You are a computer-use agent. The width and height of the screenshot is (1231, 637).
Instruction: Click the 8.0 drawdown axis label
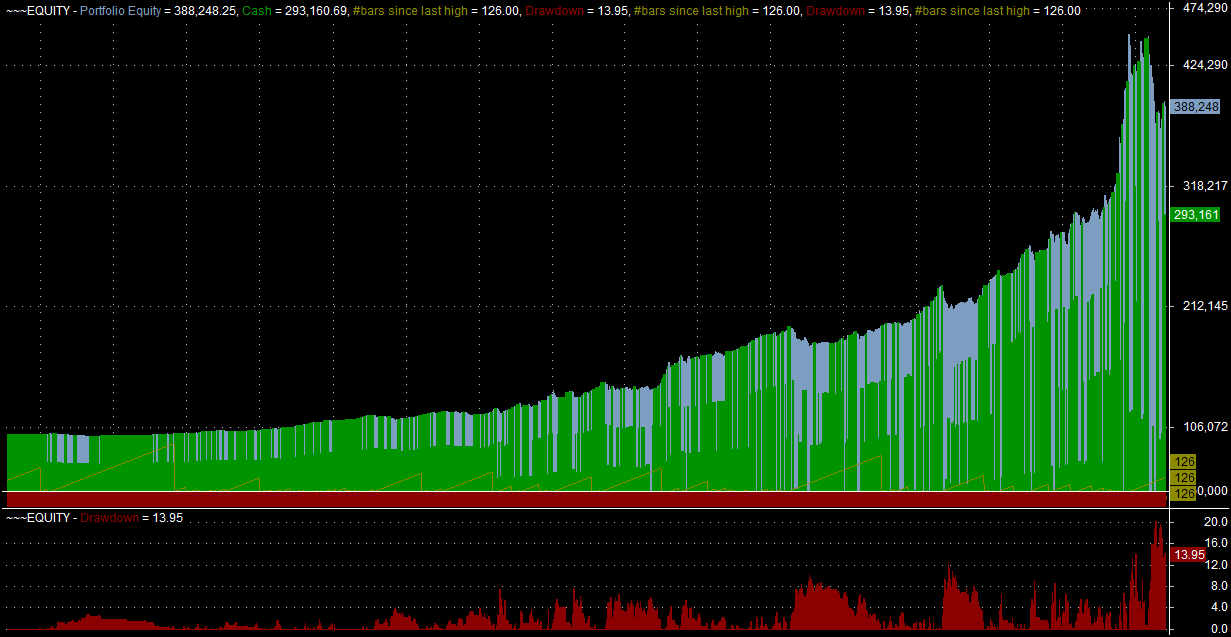point(1217,586)
